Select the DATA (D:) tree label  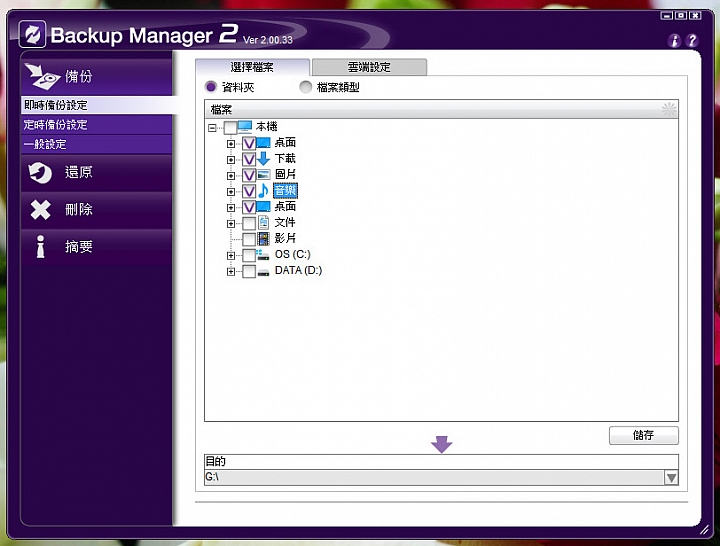point(298,270)
